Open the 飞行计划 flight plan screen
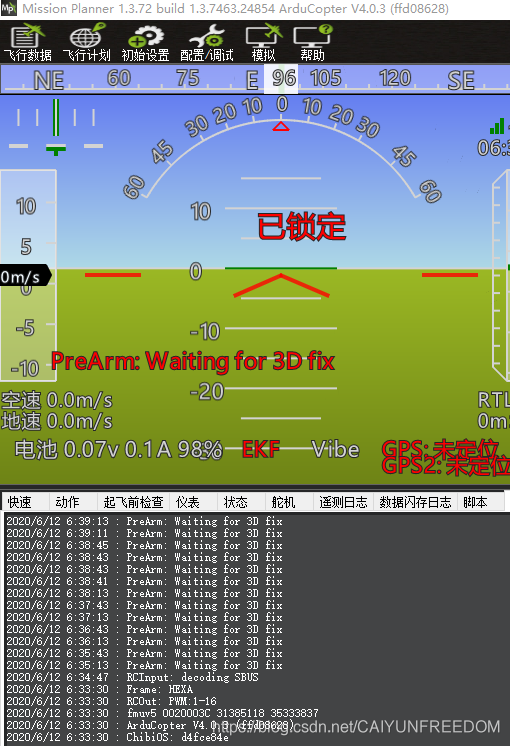The height and width of the screenshot is (746, 510). 87,43
